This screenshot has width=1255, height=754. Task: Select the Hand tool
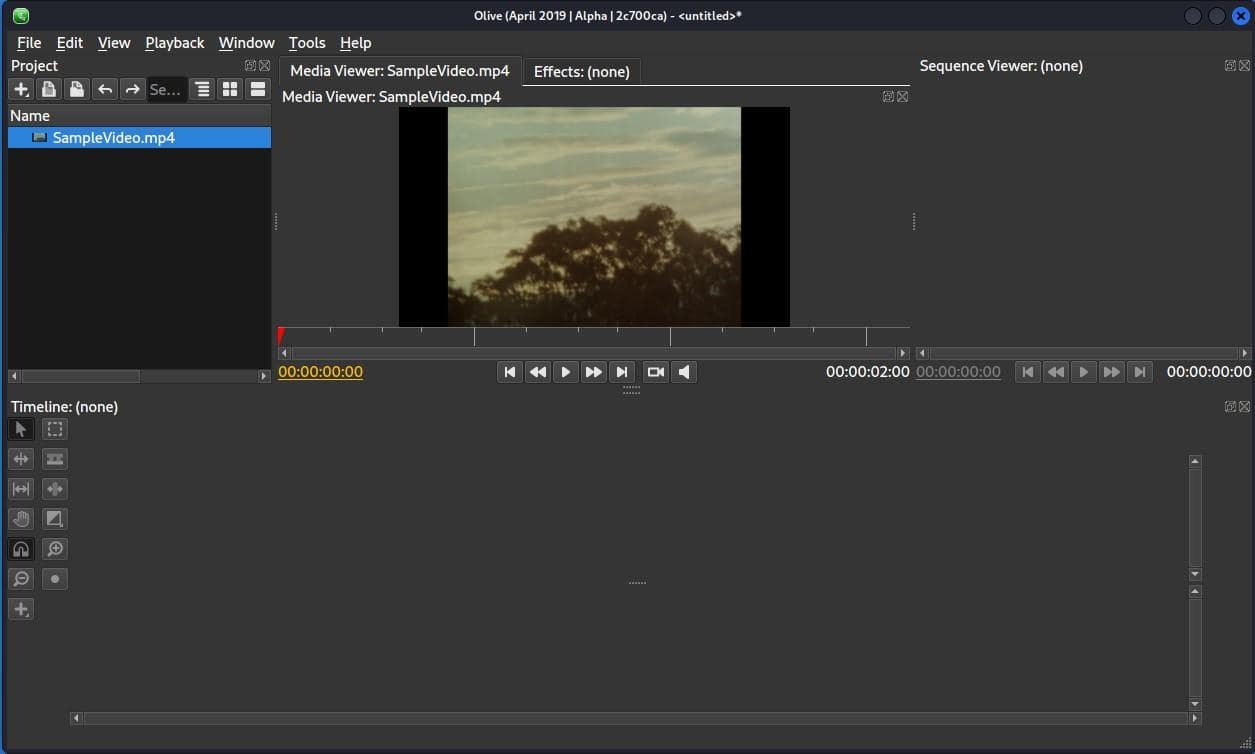(21, 519)
